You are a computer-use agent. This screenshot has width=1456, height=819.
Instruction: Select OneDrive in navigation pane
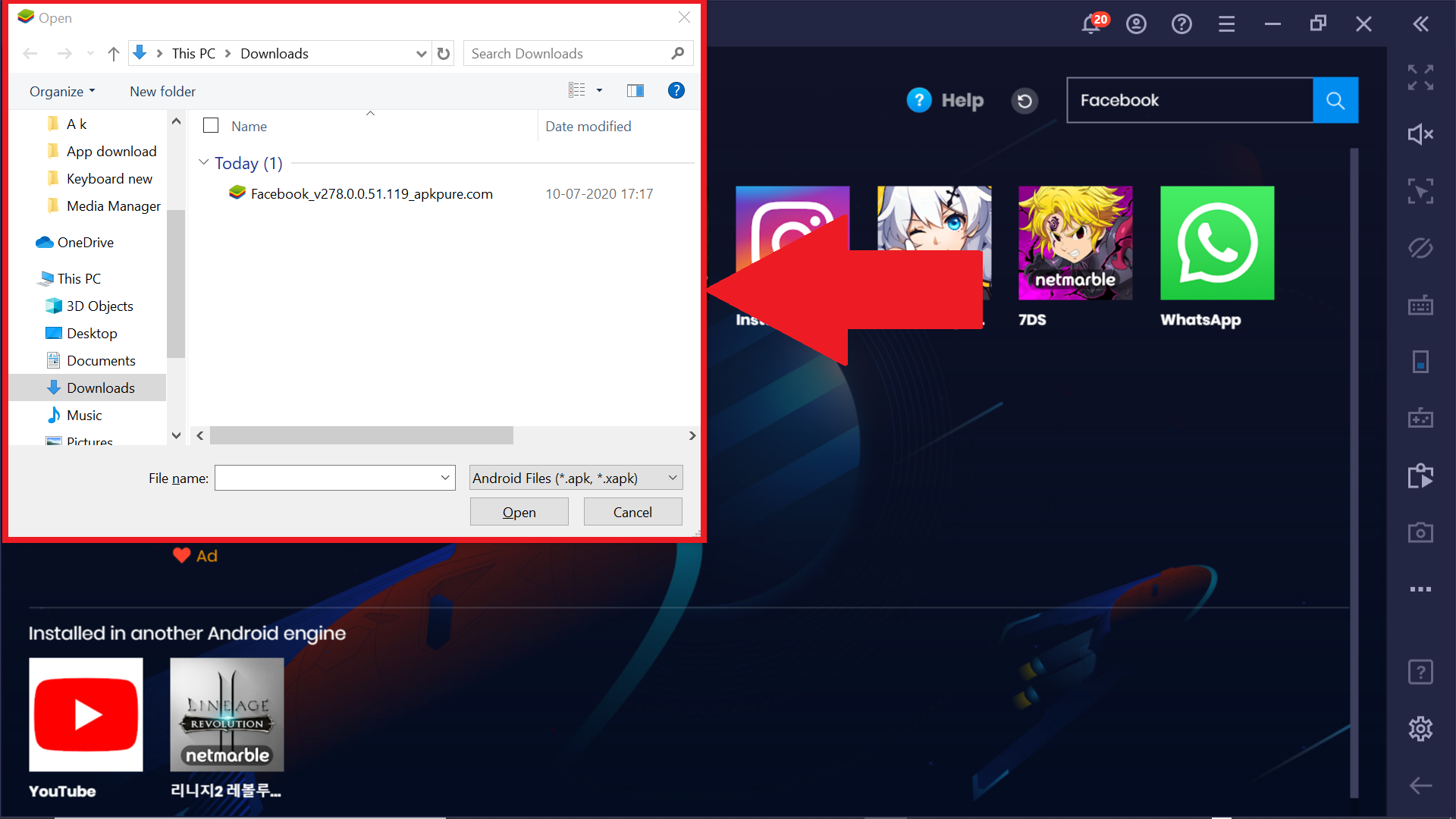coord(75,242)
